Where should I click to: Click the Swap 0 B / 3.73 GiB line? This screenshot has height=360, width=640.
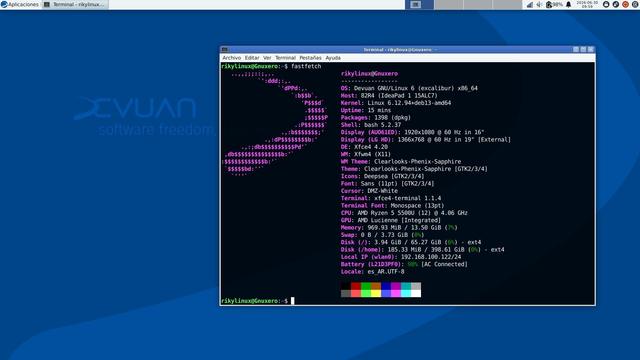tap(382, 235)
